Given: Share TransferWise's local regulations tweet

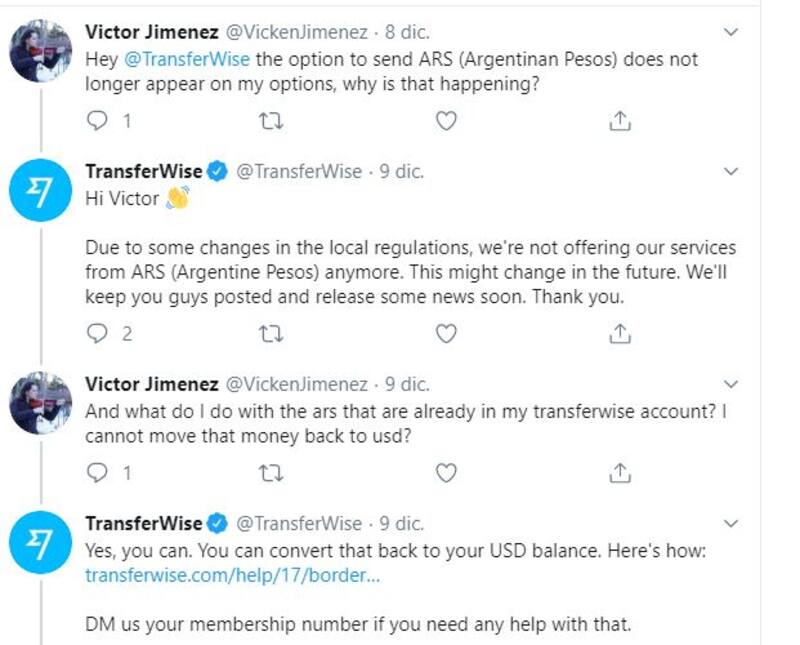Looking at the screenshot, I should click(620, 333).
